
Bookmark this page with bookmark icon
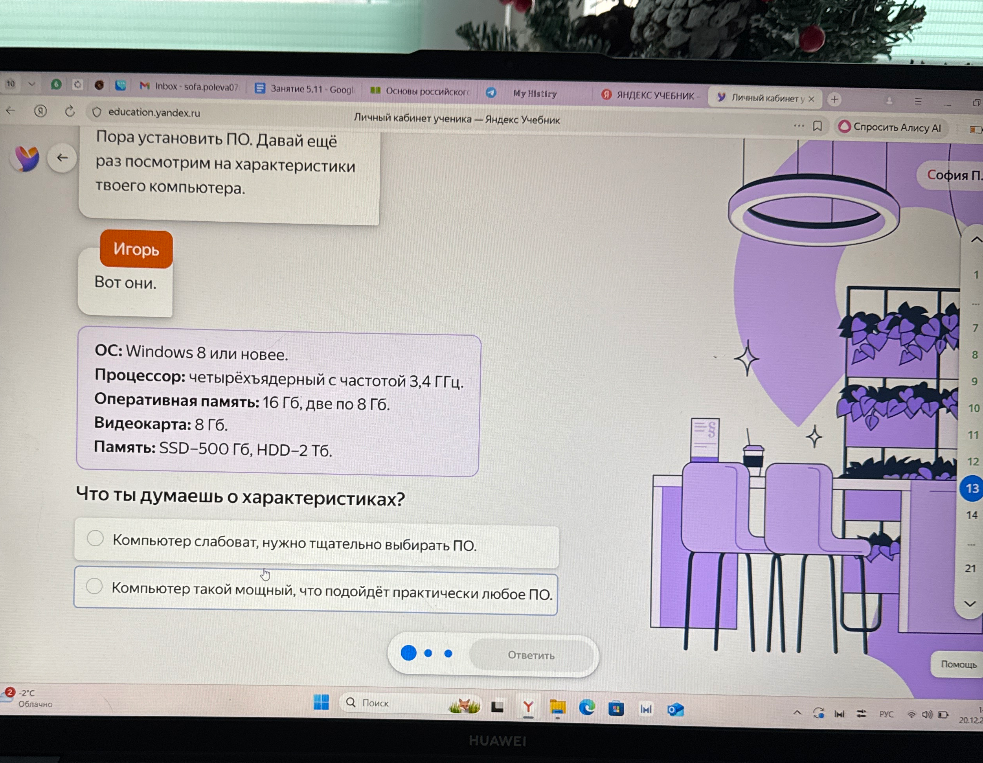click(817, 126)
